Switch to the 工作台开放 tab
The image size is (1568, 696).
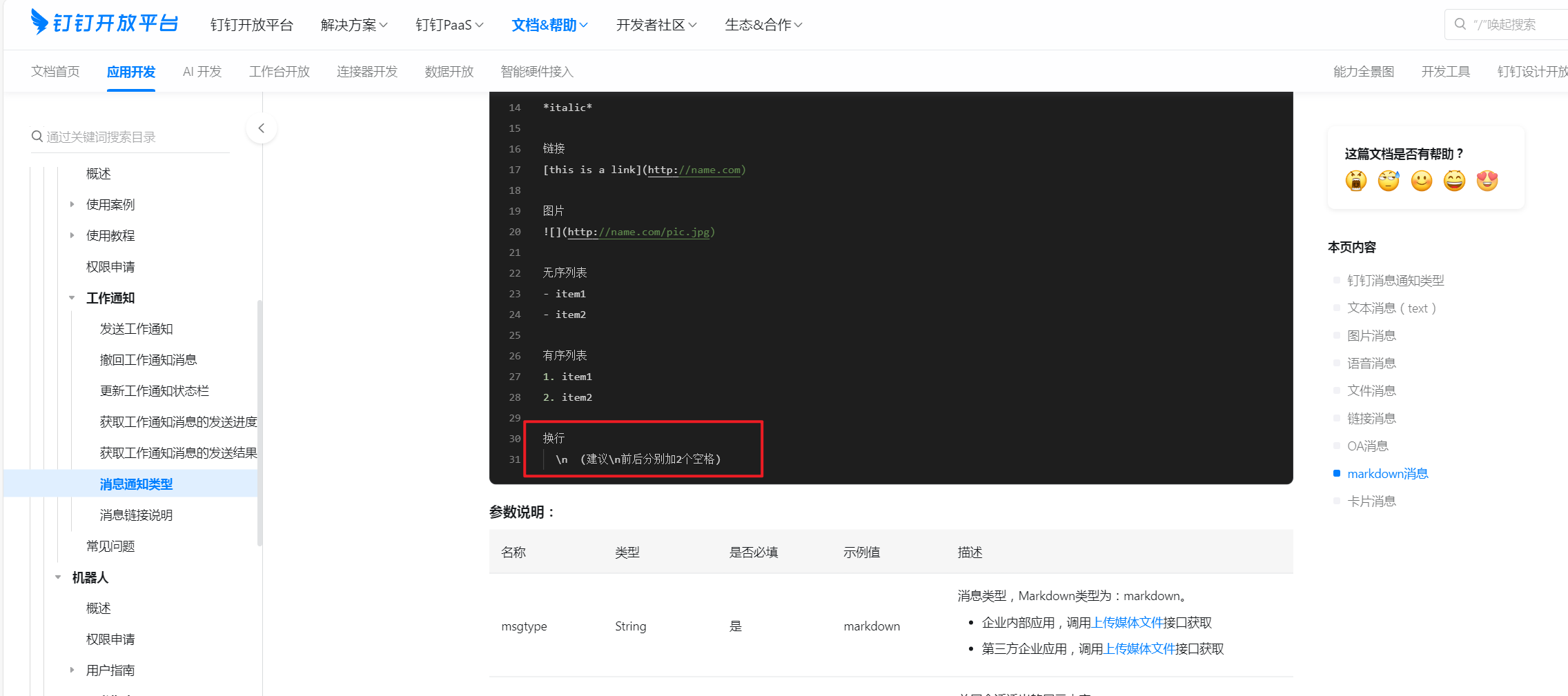[x=280, y=72]
